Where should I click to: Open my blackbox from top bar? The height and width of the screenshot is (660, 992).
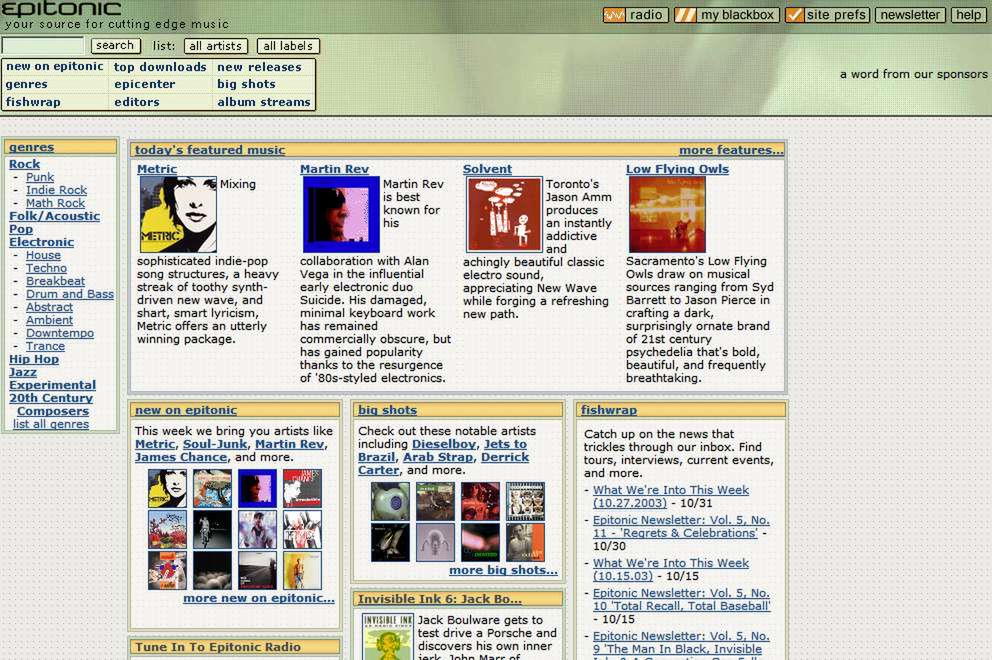[x=726, y=15]
